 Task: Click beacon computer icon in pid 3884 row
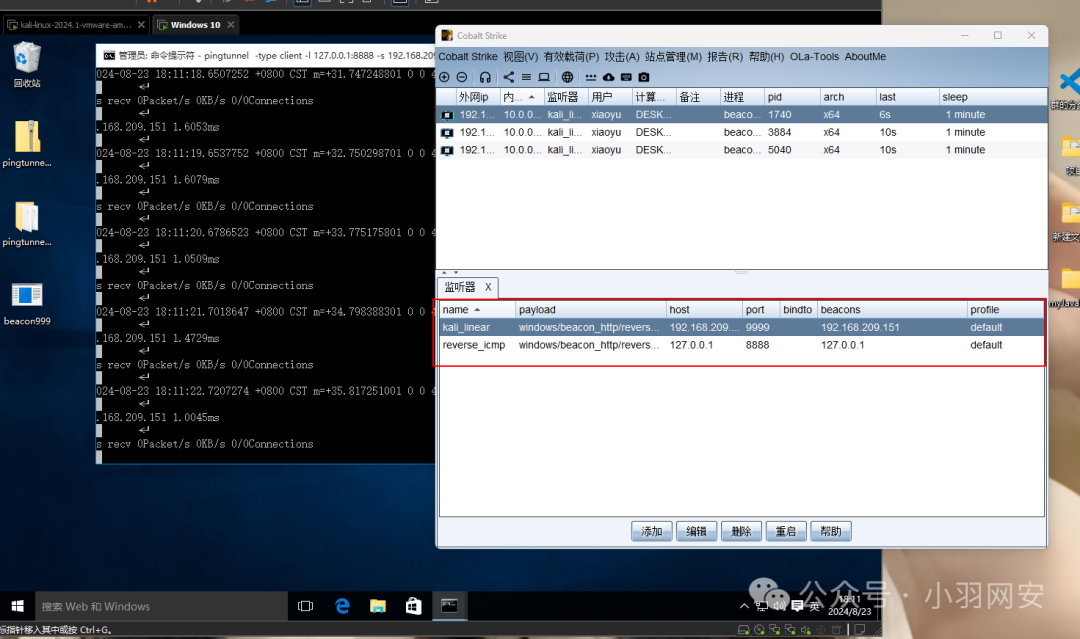point(447,132)
